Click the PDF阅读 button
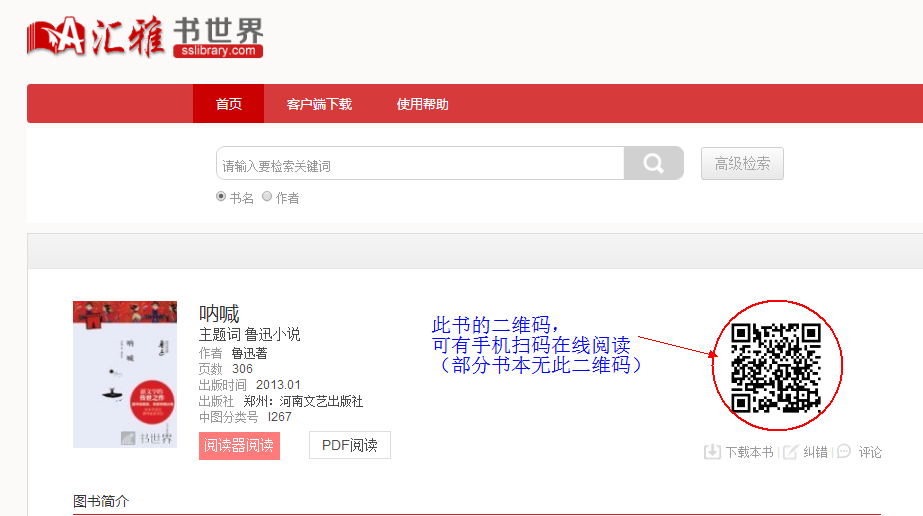Image resolution: width=923 pixels, height=516 pixels. (x=349, y=446)
